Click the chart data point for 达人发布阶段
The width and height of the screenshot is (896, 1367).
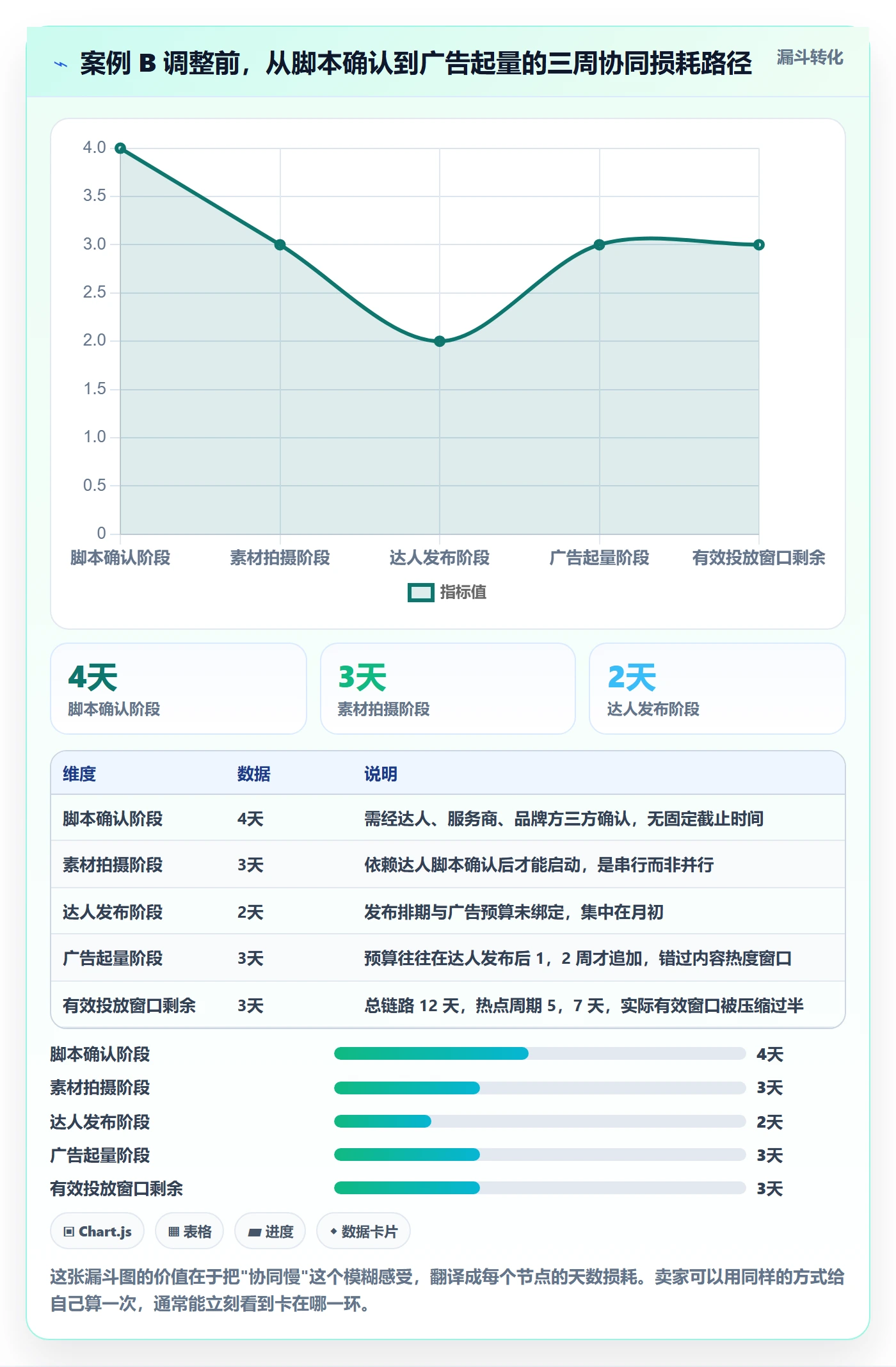(440, 341)
